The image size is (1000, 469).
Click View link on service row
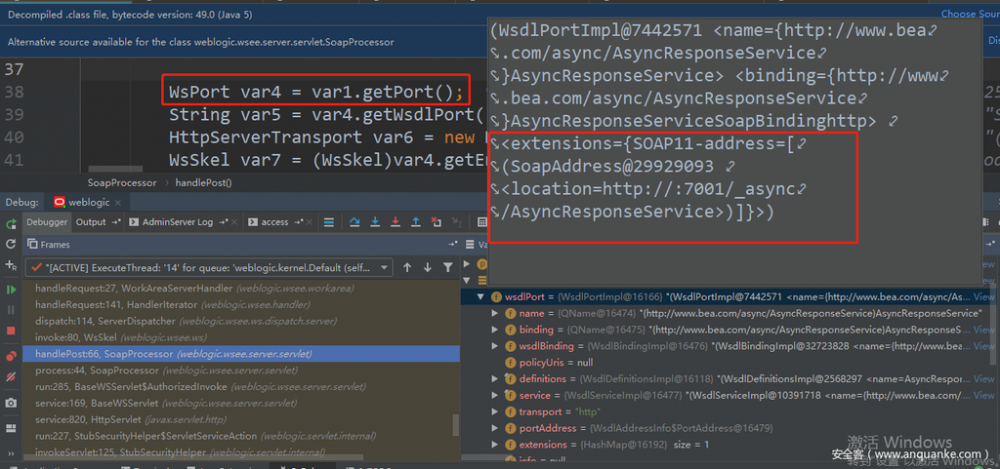coord(983,396)
